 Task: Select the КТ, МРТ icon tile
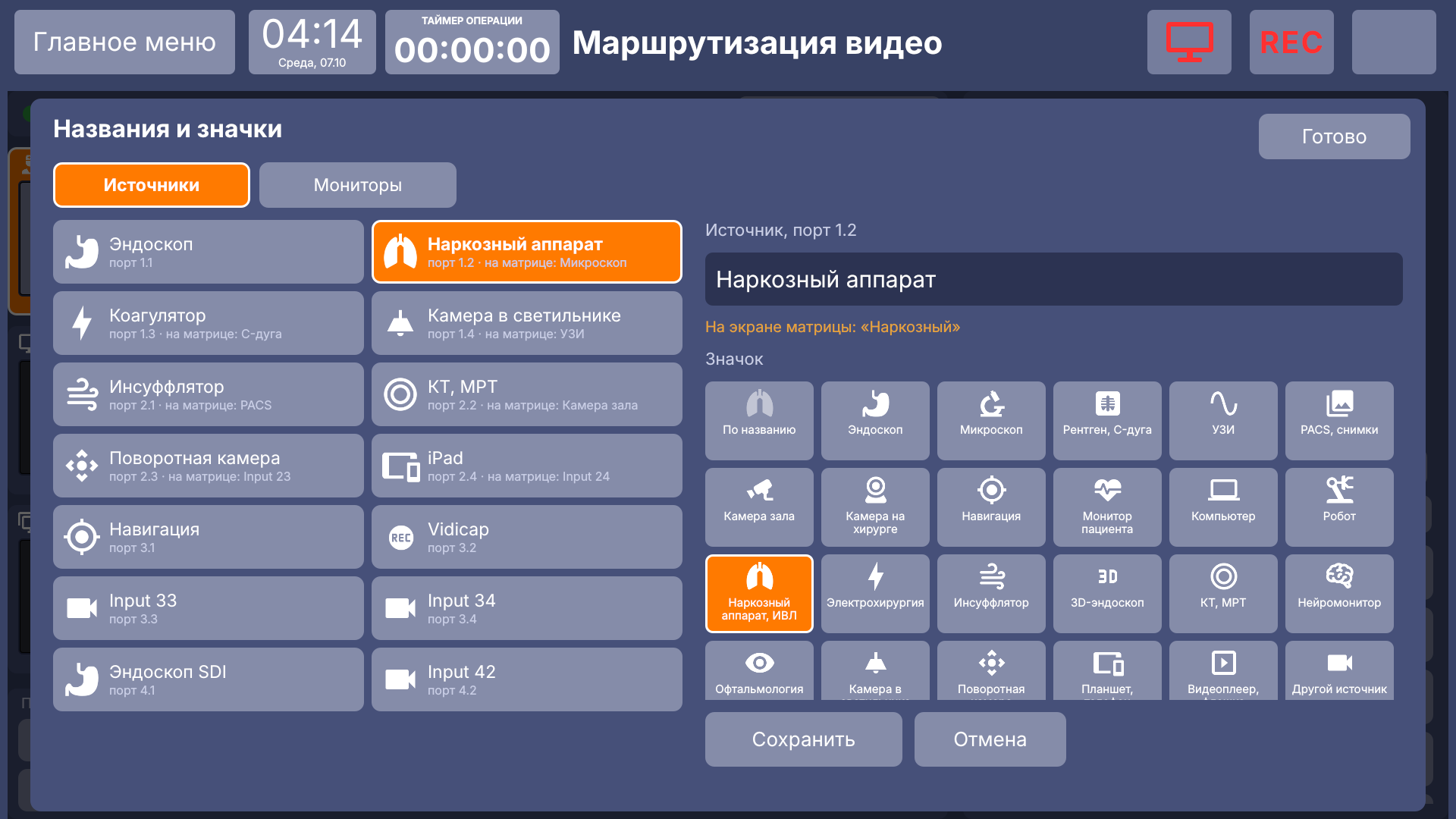[1223, 593]
